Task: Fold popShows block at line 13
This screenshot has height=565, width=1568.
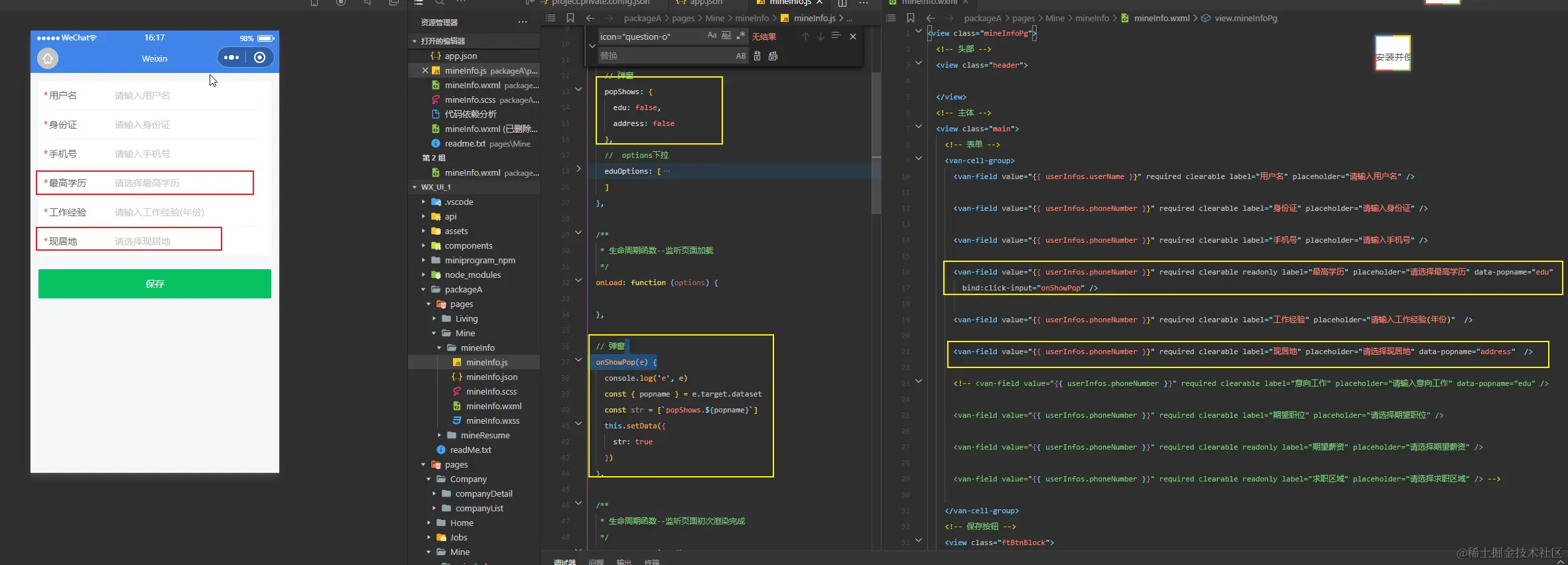Action: (578, 90)
